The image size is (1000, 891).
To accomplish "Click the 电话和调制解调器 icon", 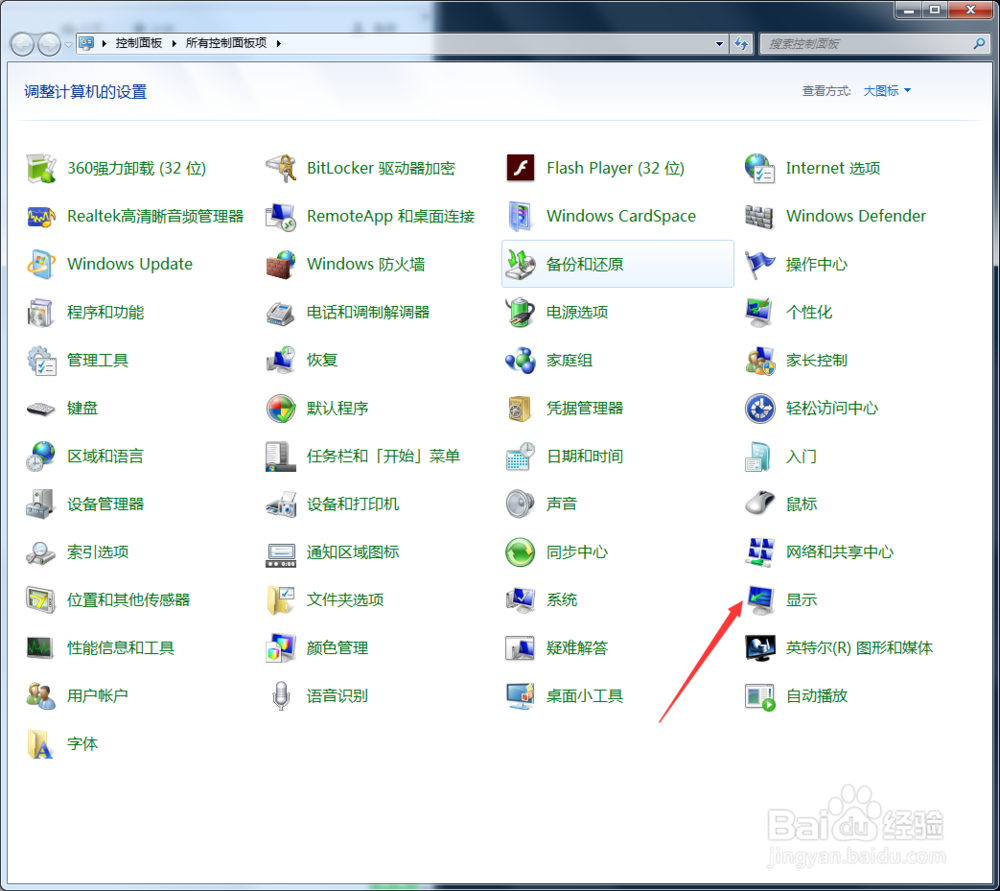I will (x=281, y=313).
